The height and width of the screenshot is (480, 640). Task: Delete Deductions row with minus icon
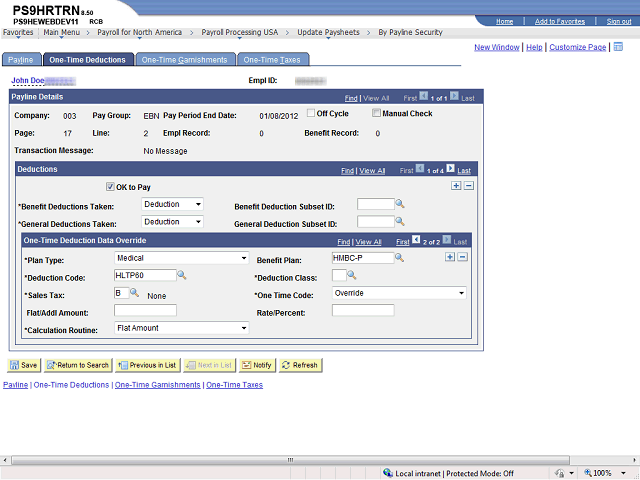click(469, 186)
